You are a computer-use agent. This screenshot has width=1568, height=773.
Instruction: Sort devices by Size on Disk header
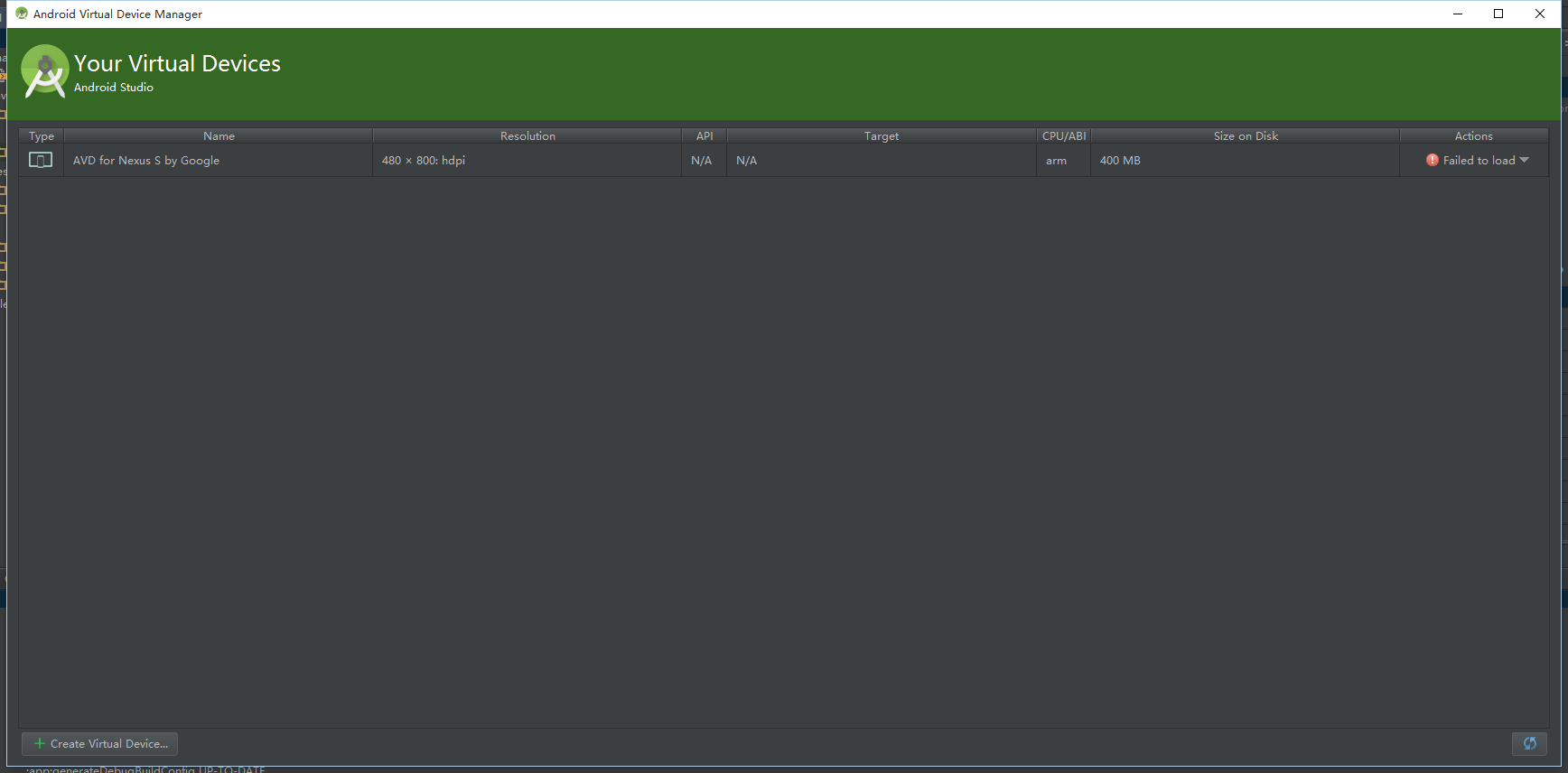coord(1246,135)
